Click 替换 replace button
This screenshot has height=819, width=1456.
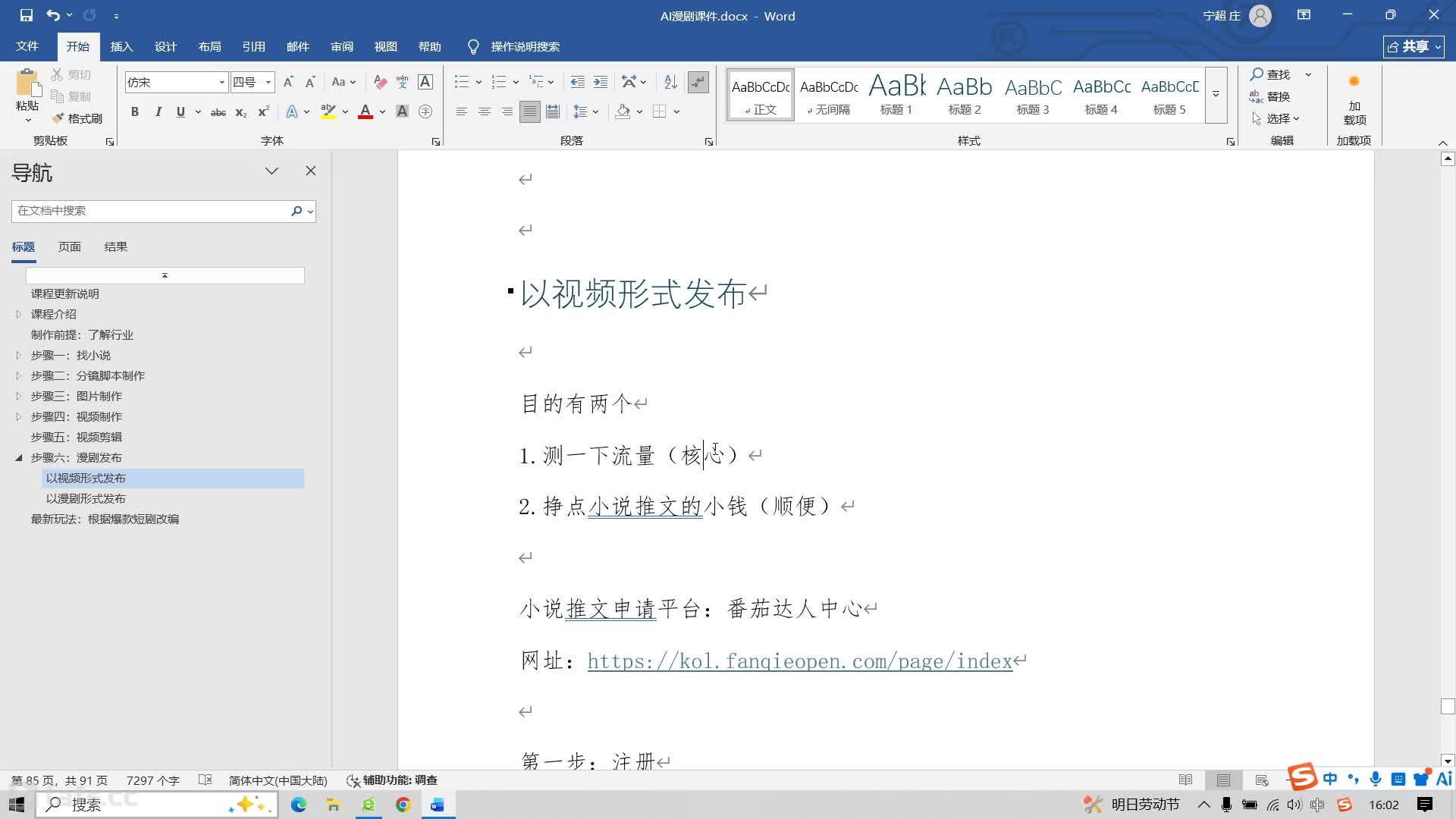1271,96
